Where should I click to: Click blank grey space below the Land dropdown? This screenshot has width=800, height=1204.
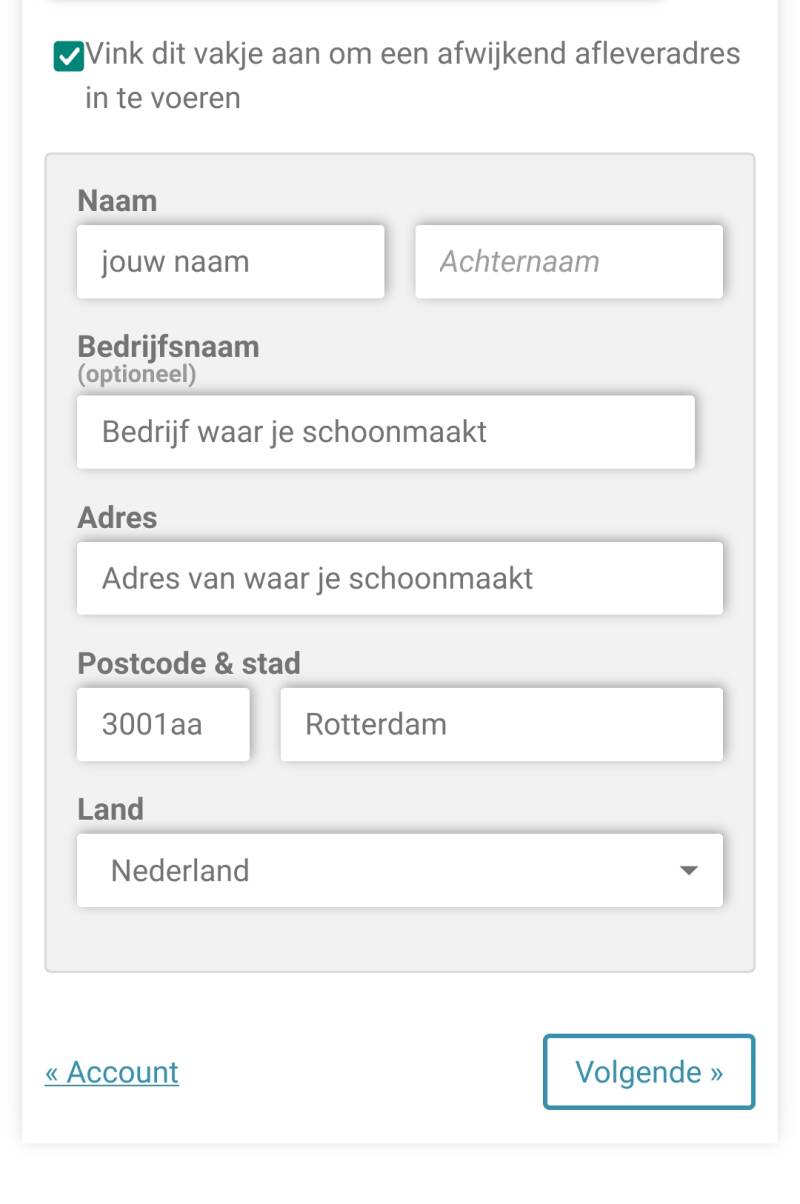click(399, 938)
